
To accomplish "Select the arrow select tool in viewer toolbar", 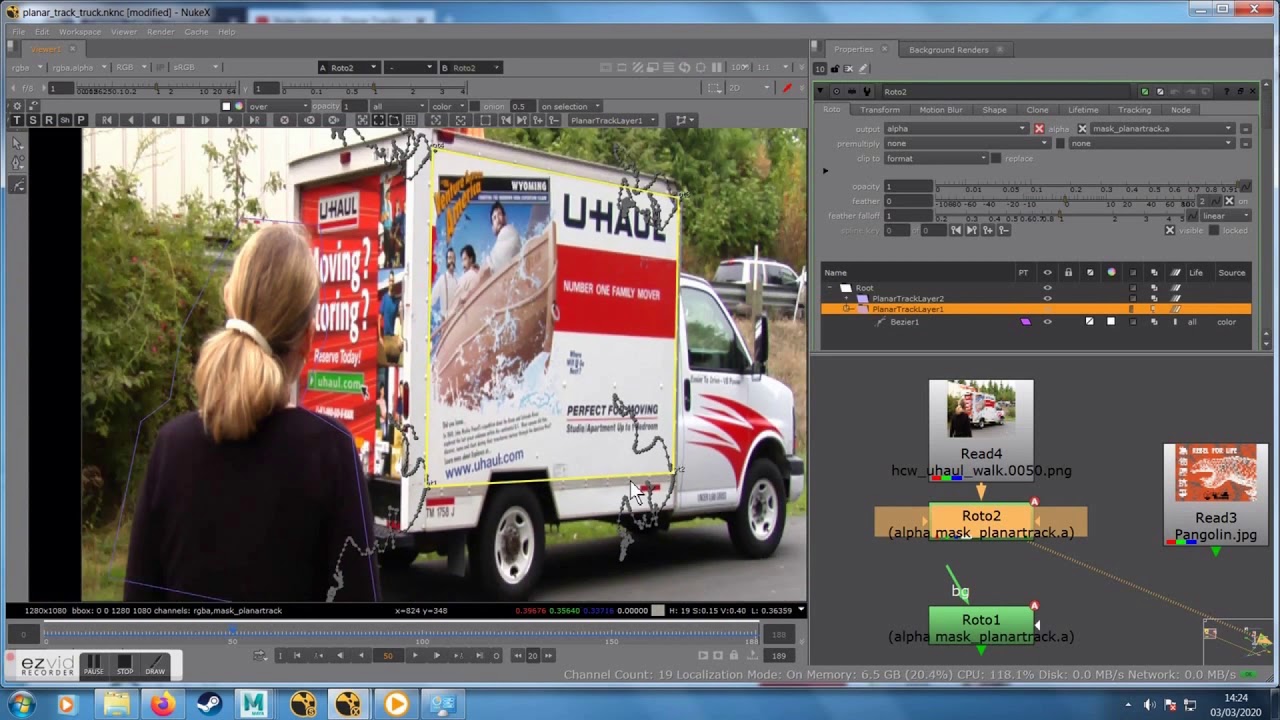I will [x=17, y=143].
